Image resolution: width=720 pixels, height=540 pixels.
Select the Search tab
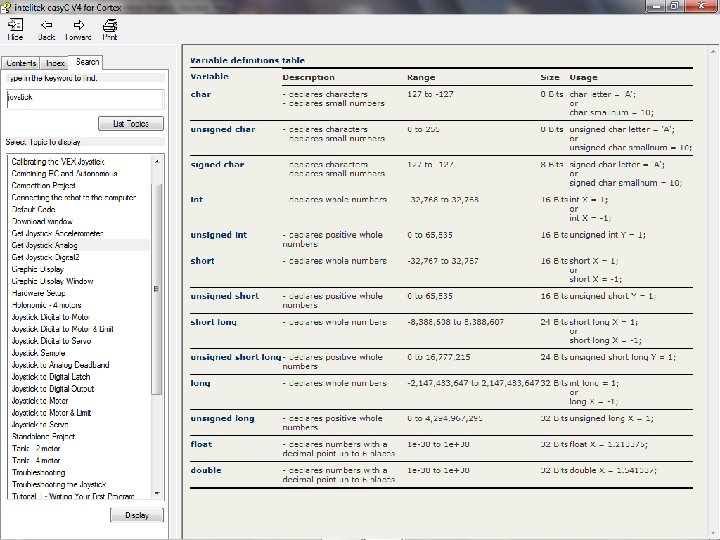pos(87,62)
